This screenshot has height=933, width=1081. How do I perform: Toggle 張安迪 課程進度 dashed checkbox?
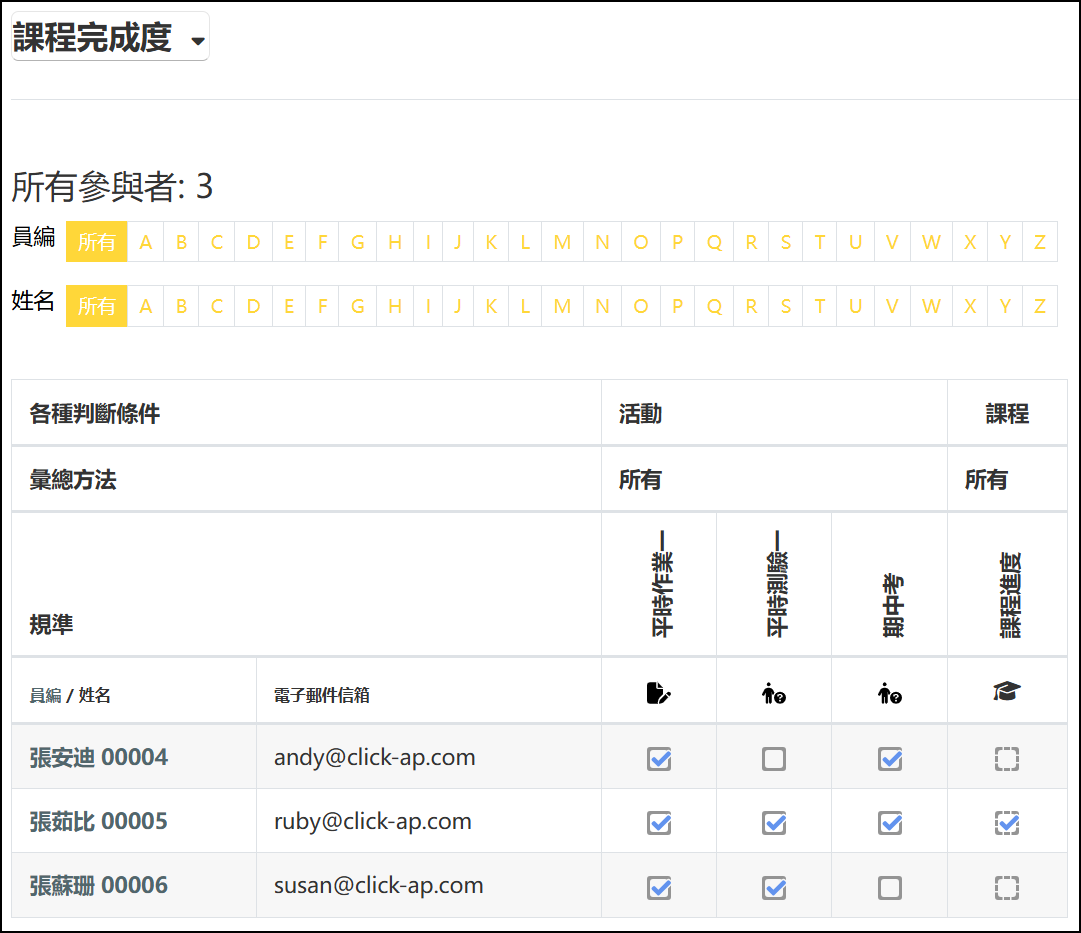[x=1007, y=759]
